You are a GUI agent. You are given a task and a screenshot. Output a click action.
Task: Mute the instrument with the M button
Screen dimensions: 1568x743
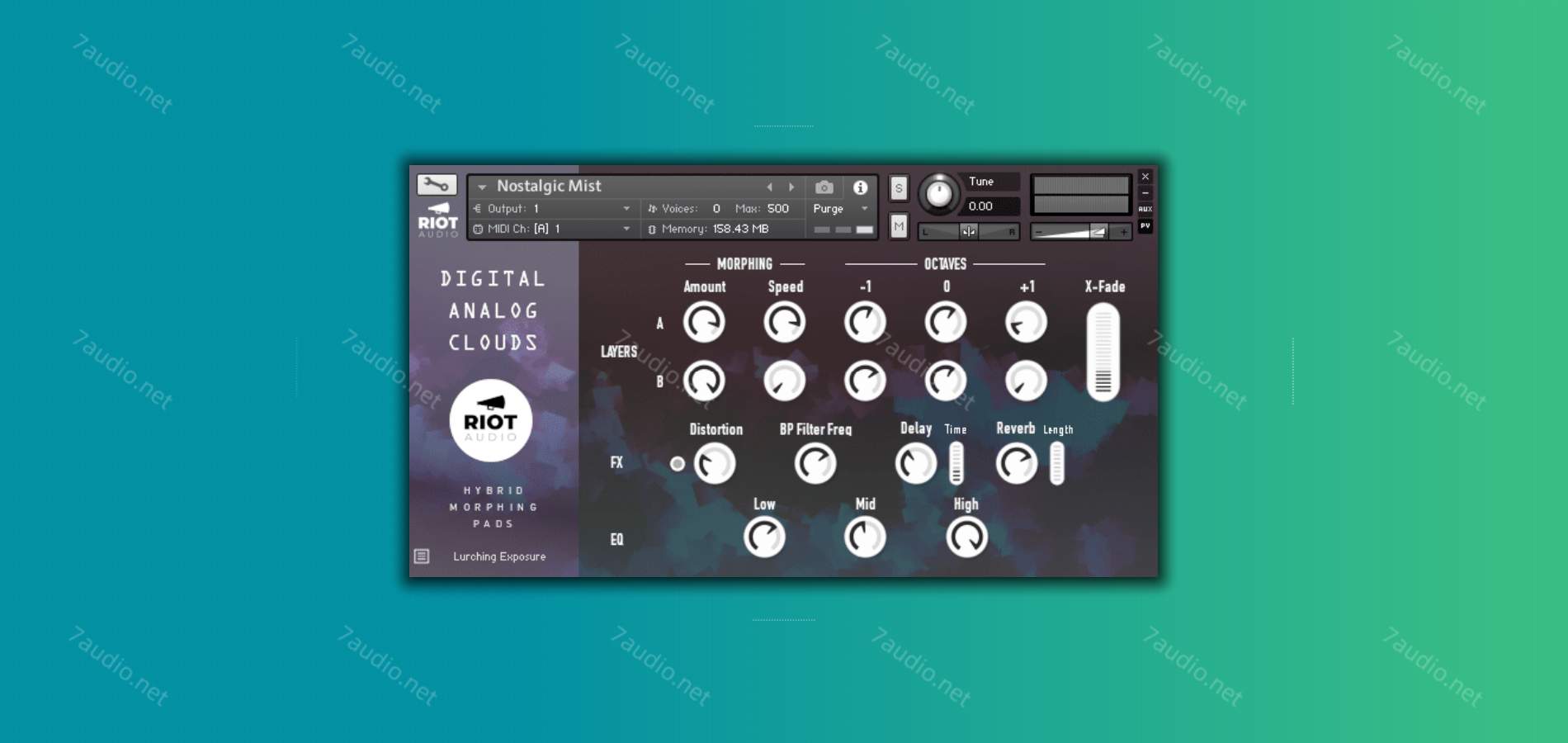(899, 226)
